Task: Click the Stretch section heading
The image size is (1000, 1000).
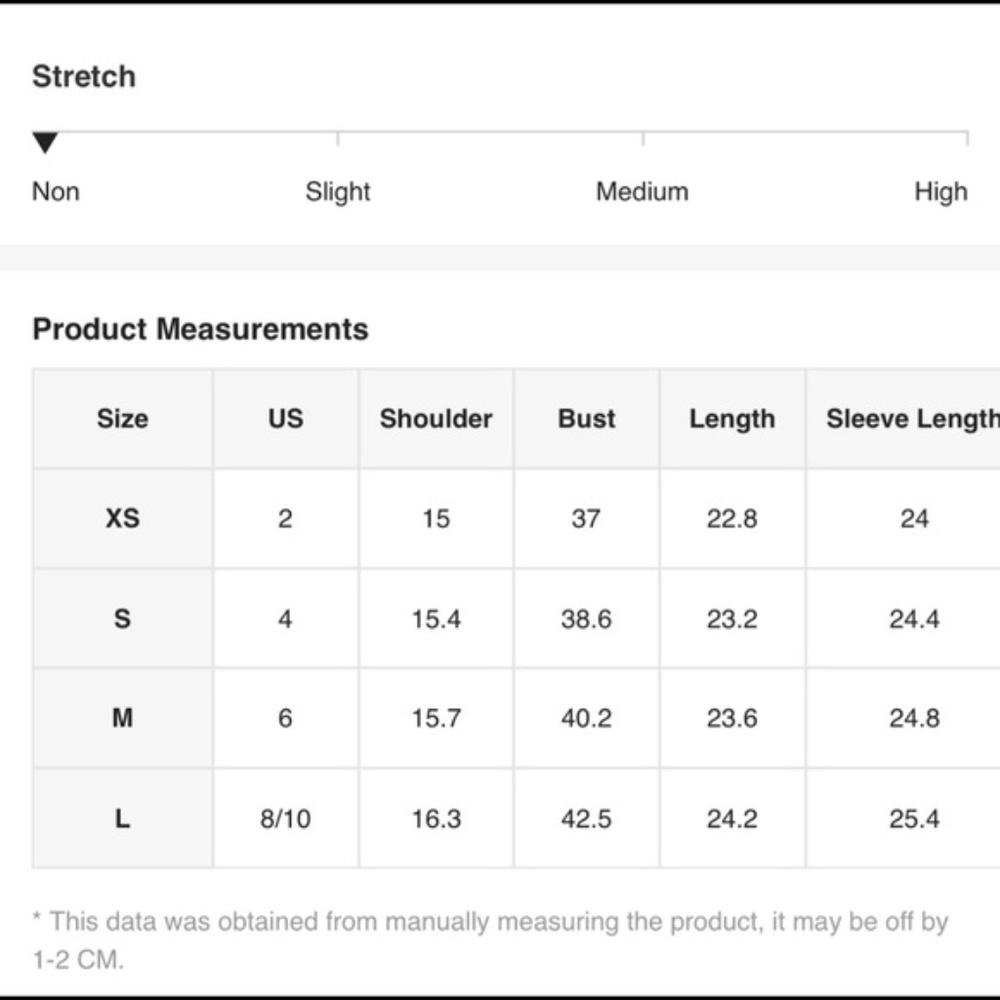Action: point(84,77)
